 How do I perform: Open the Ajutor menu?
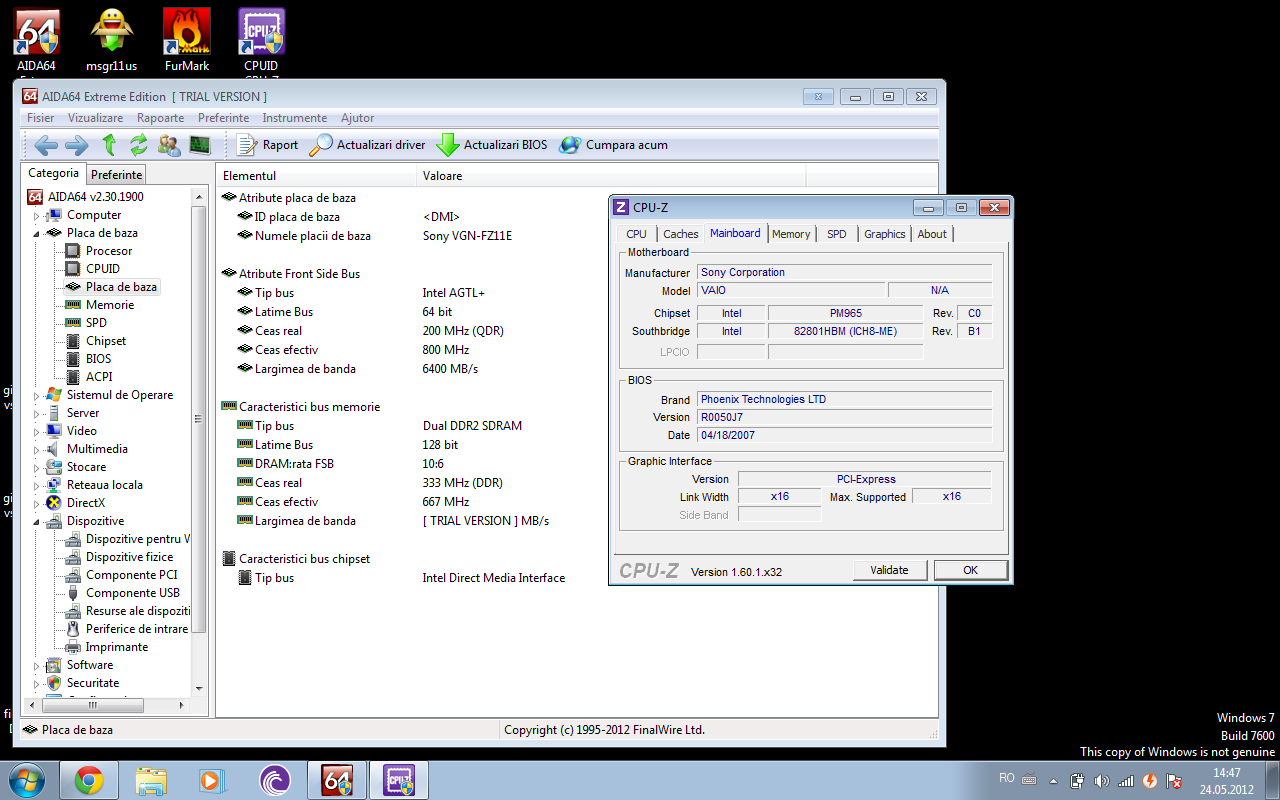[x=358, y=118]
